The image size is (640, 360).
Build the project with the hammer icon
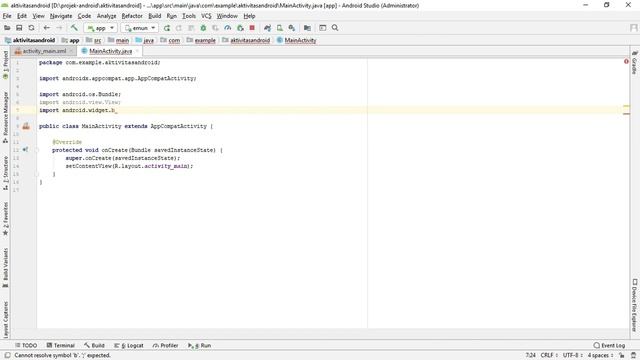pyautogui.click(x=74, y=28)
